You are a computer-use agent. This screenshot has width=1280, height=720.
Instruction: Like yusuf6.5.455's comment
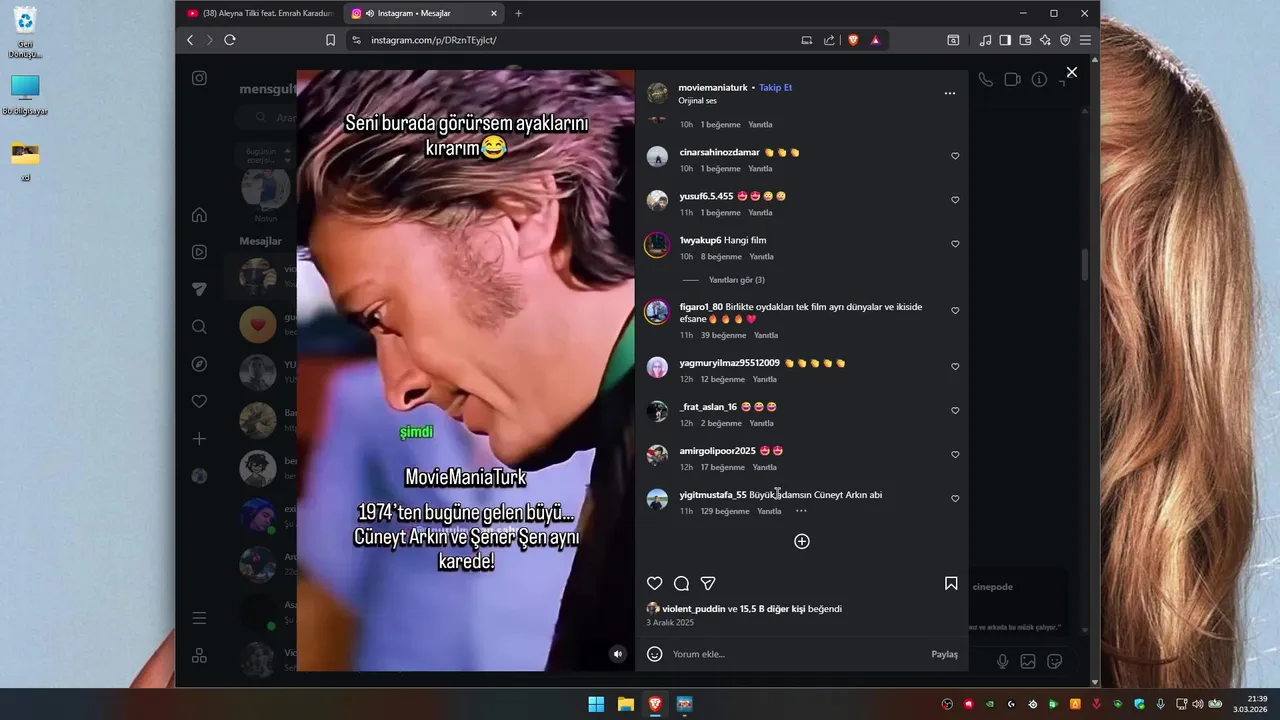[x=955, y=200]
